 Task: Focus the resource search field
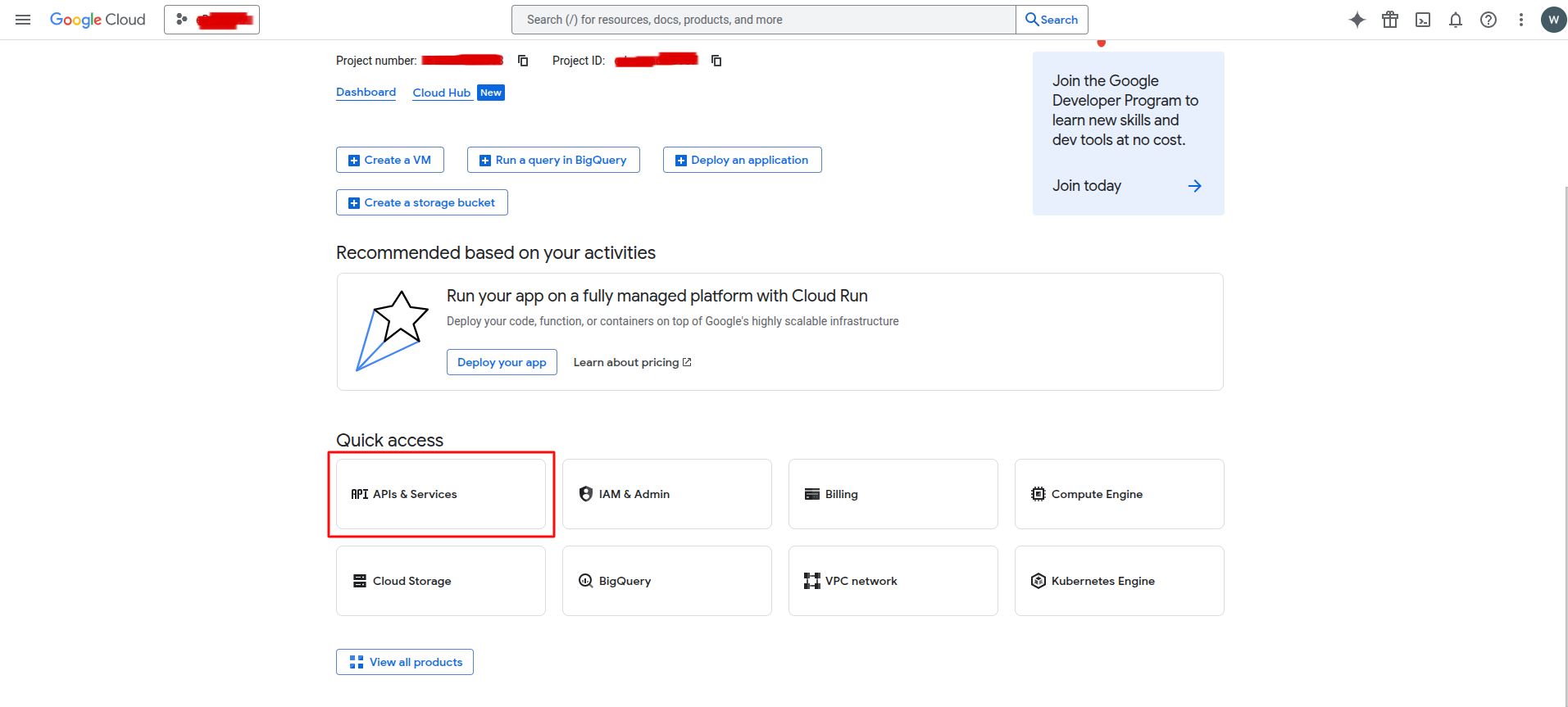click(762, 20)
